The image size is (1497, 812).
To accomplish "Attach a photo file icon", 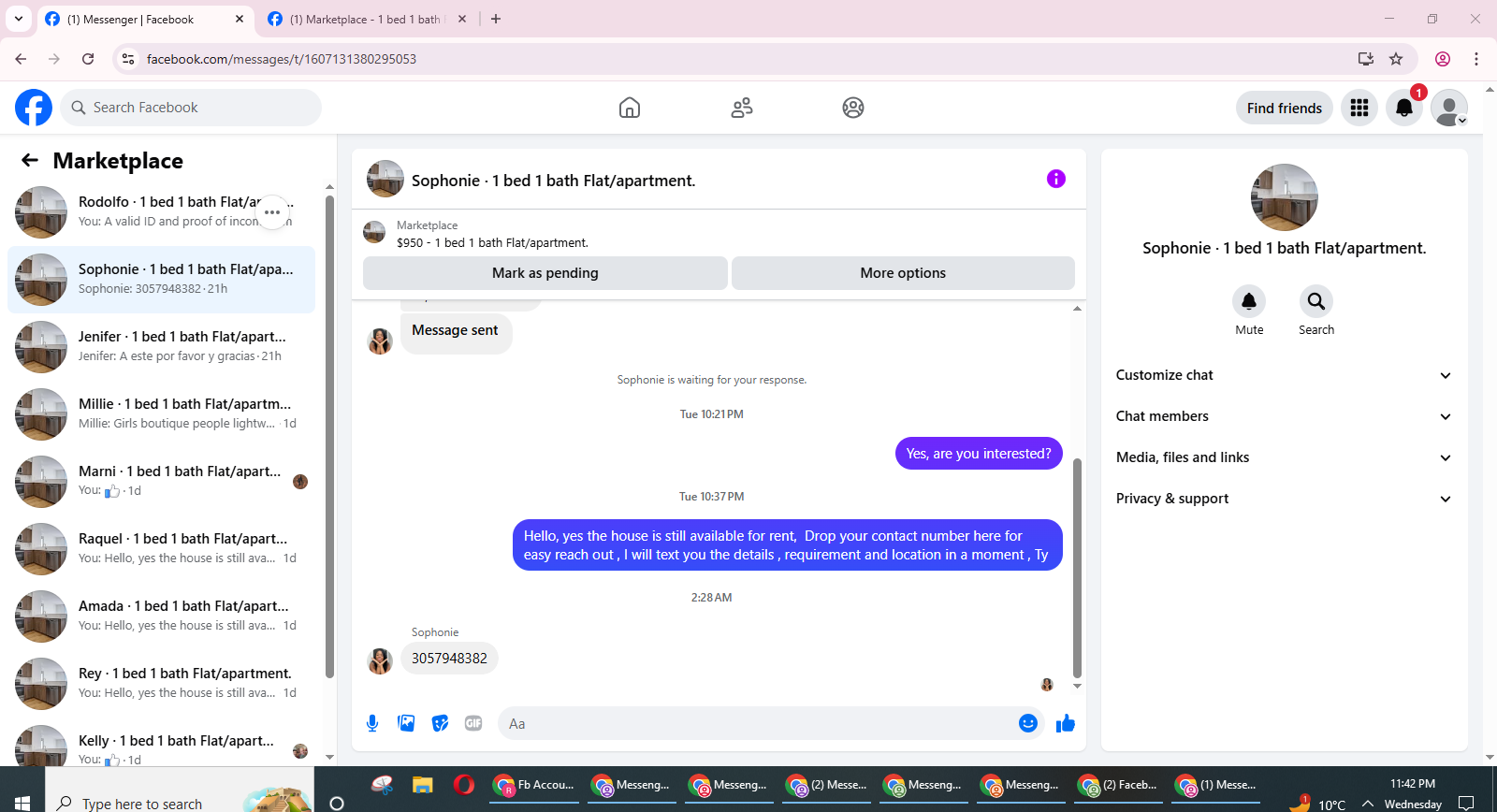I will tap(406, 723).
